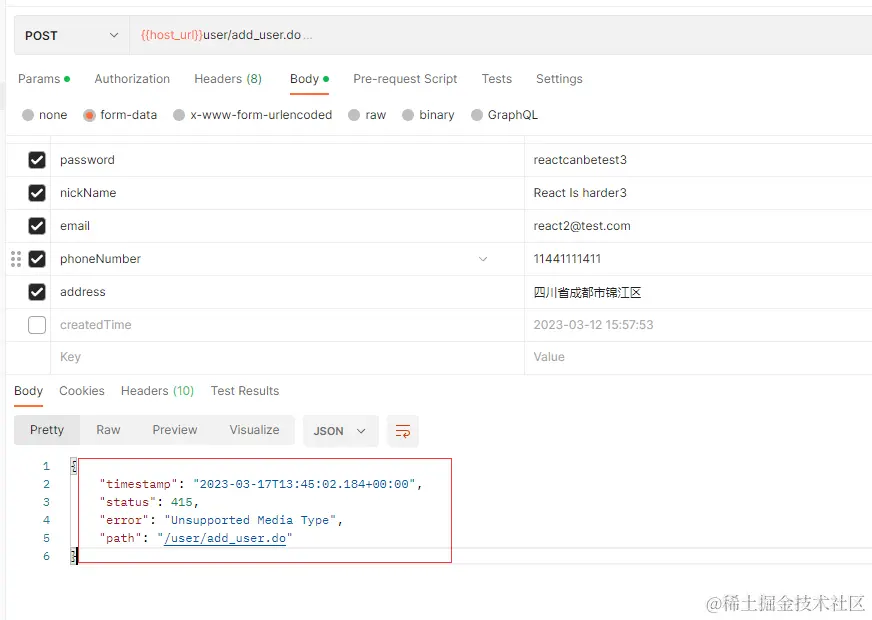Open the Authorization tab
The width and height of the screenshot is (872, 620).
coord(132,79)
